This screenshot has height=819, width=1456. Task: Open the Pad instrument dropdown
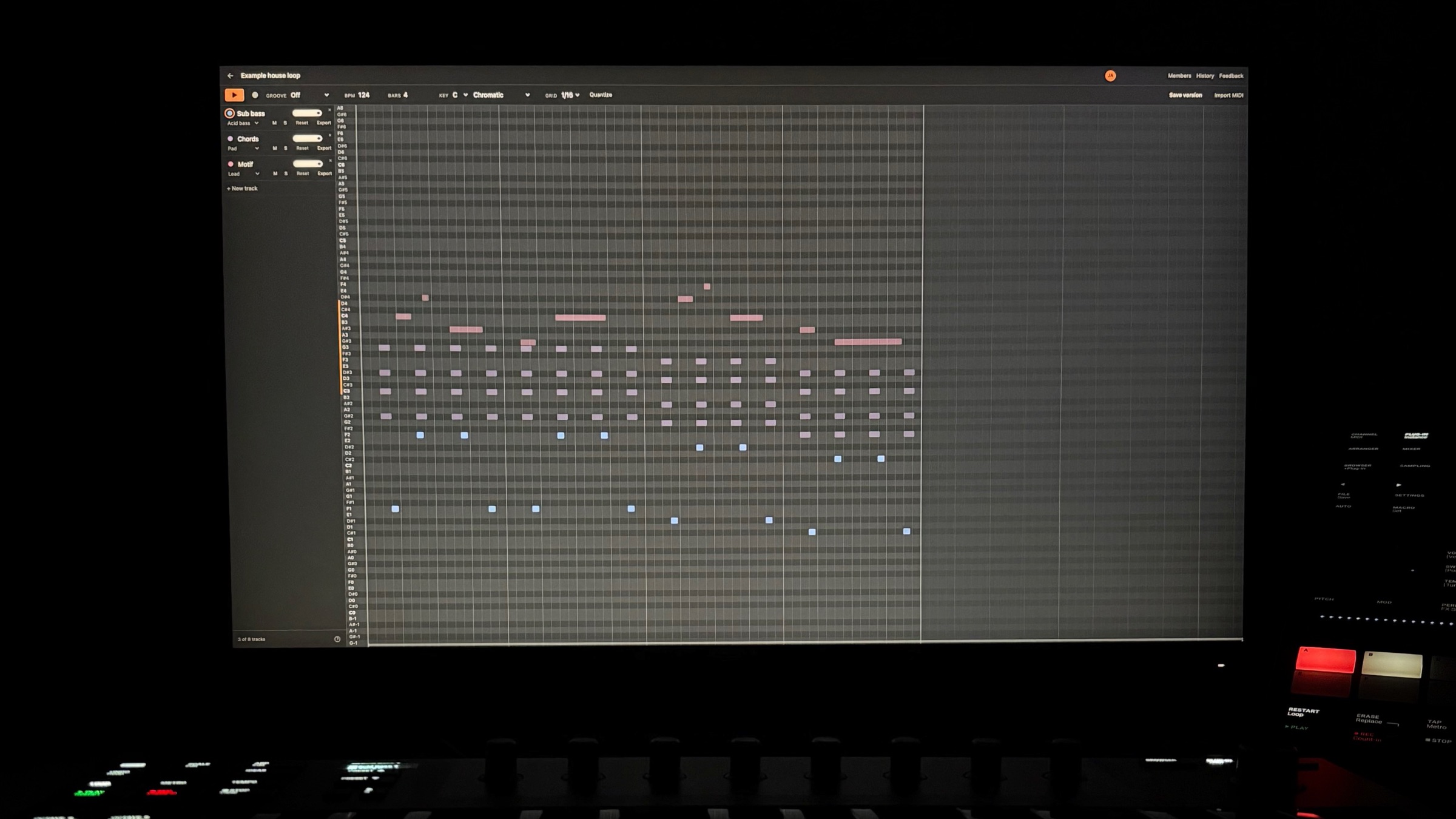(x=243, y=149)
